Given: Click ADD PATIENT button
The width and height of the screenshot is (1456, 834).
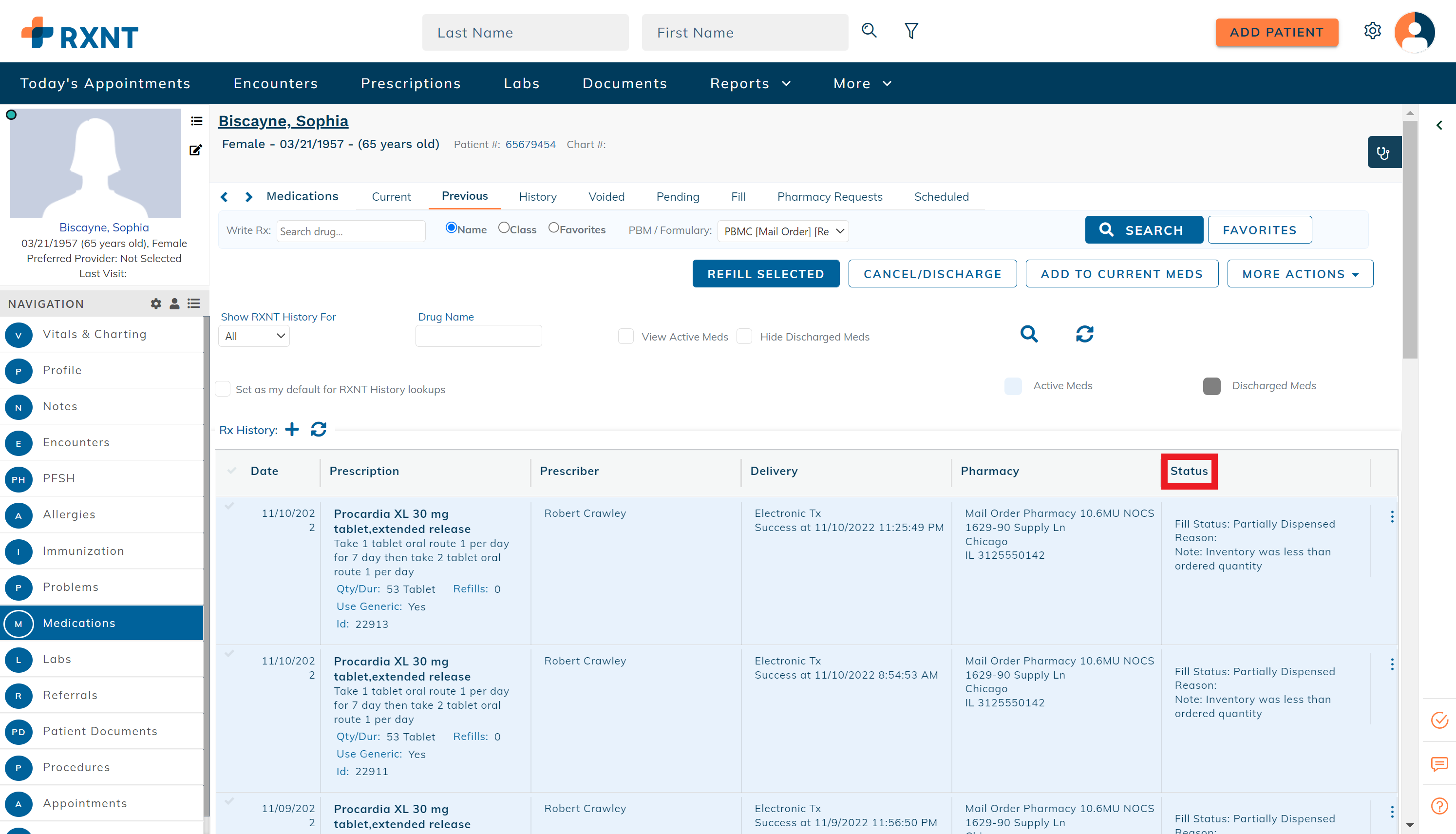Looking at the screenshot, I should click(x=1276, y=33).
